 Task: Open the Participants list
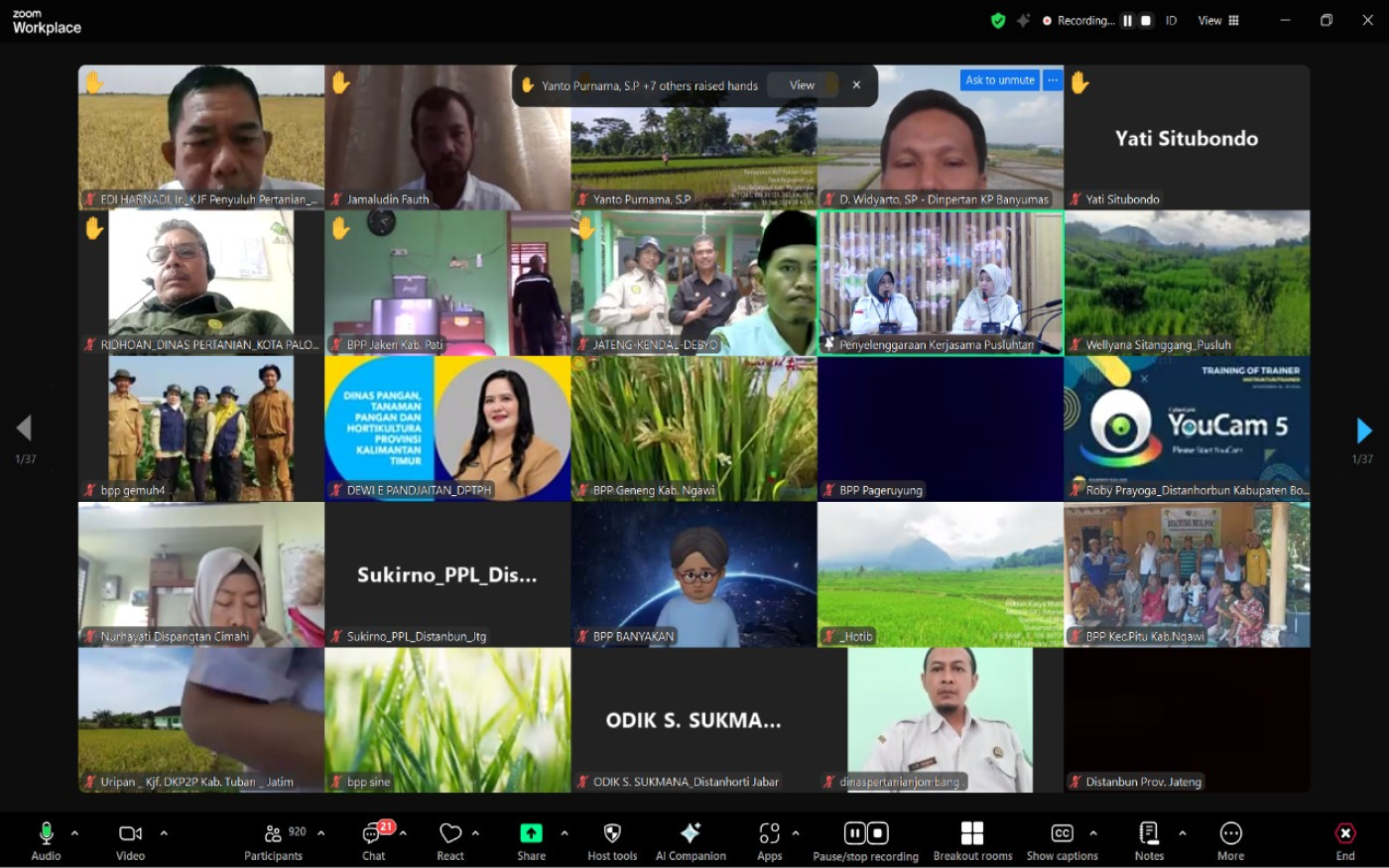click(273, 839)
